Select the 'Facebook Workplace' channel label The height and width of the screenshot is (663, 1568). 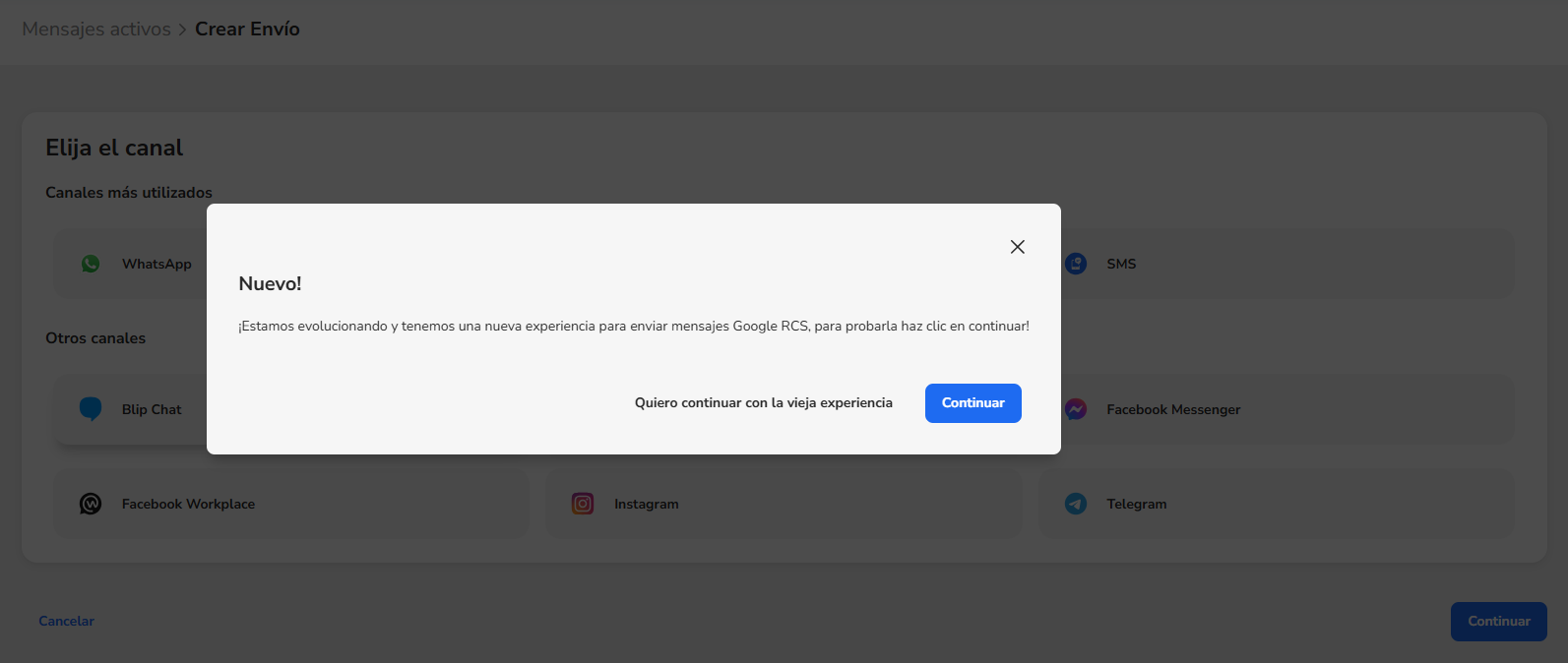[188, 504]
